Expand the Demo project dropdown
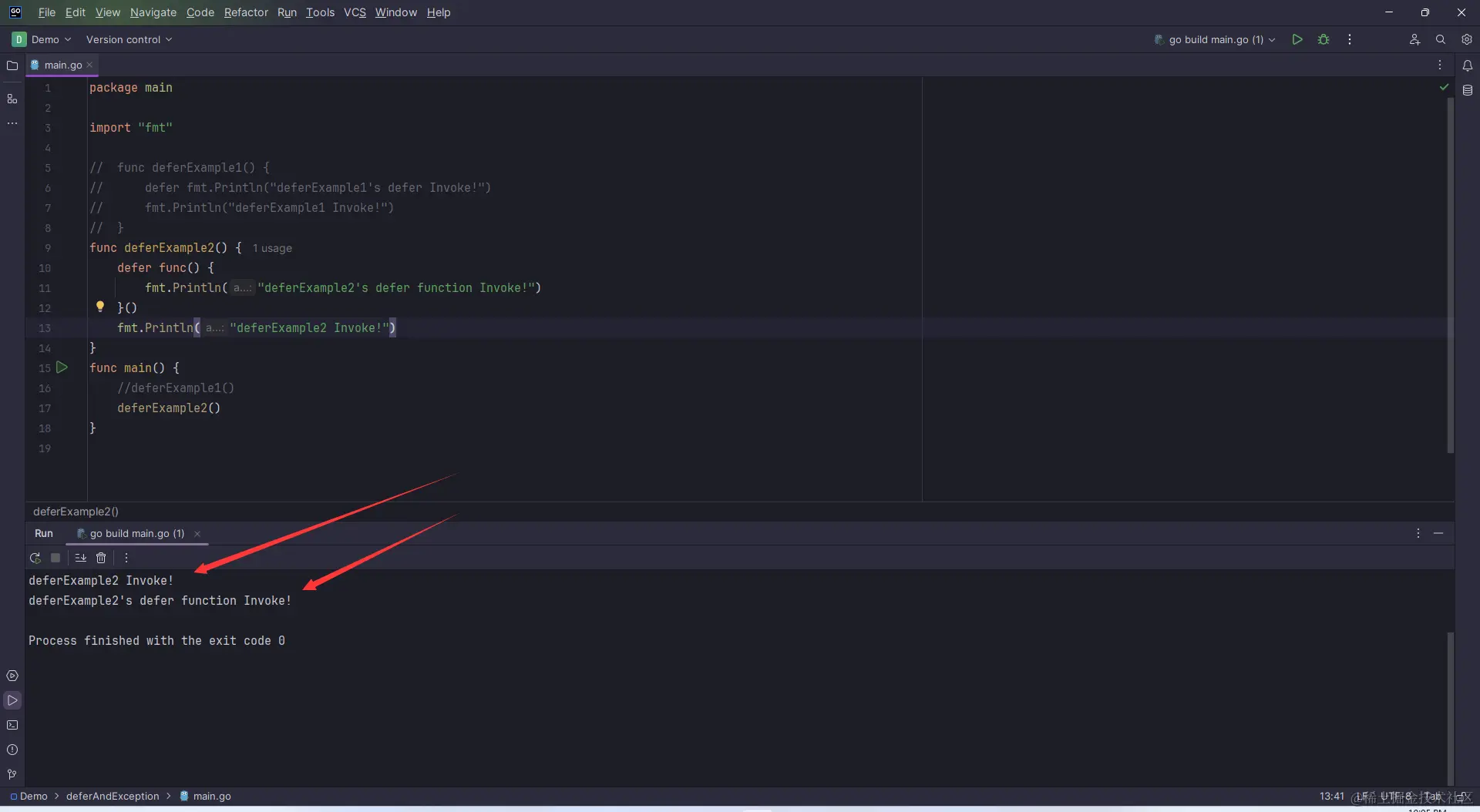 pyautogui.click(x=42, y=39)
